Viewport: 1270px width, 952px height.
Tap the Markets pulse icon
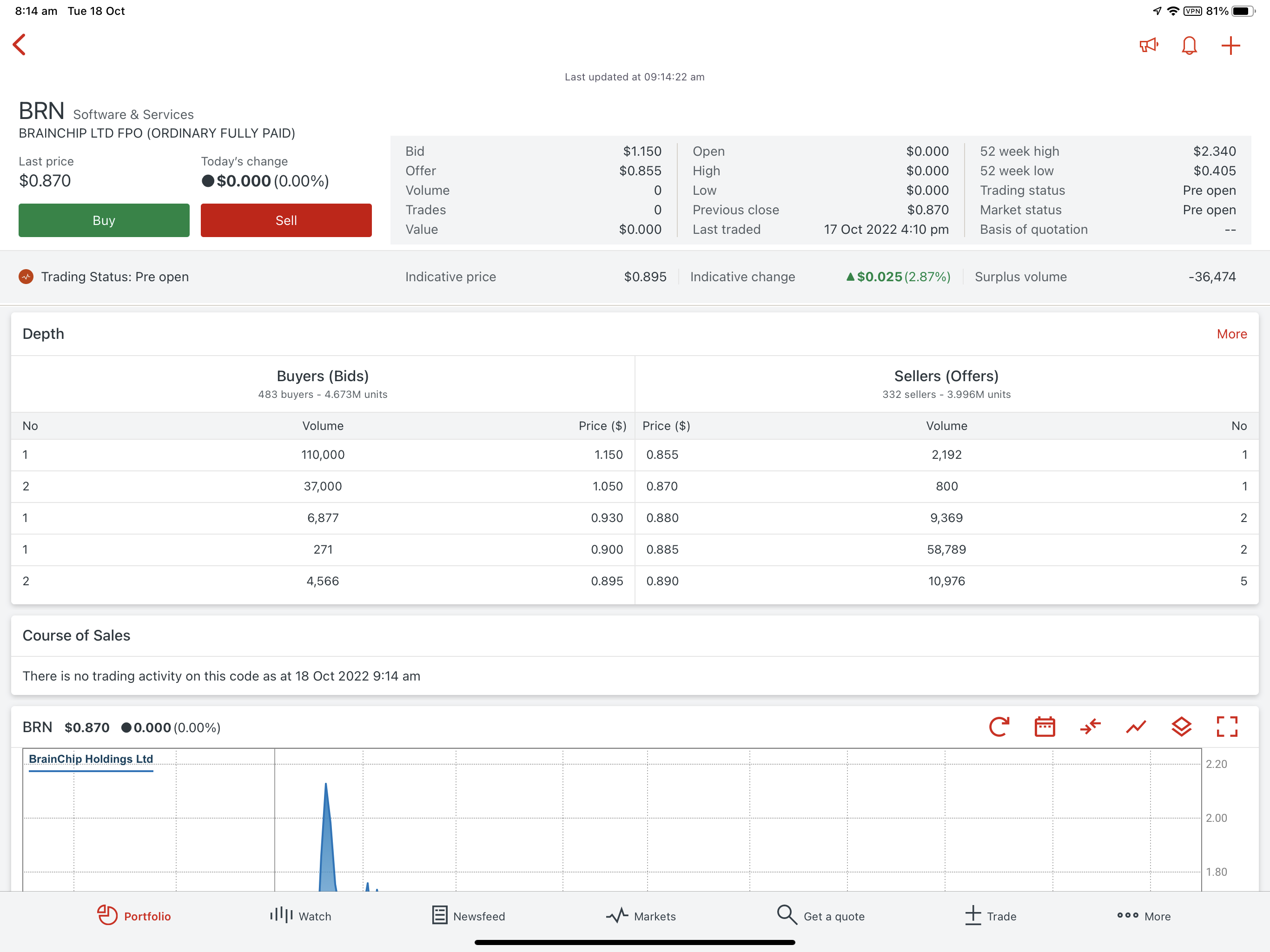(x=617, y=915)
